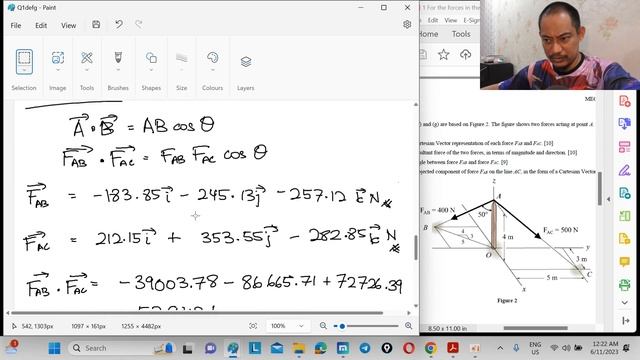Screen dimensions: 640x360
Task: Click the zoom out magnifier in Paint
Action: [x=323, y=326]
